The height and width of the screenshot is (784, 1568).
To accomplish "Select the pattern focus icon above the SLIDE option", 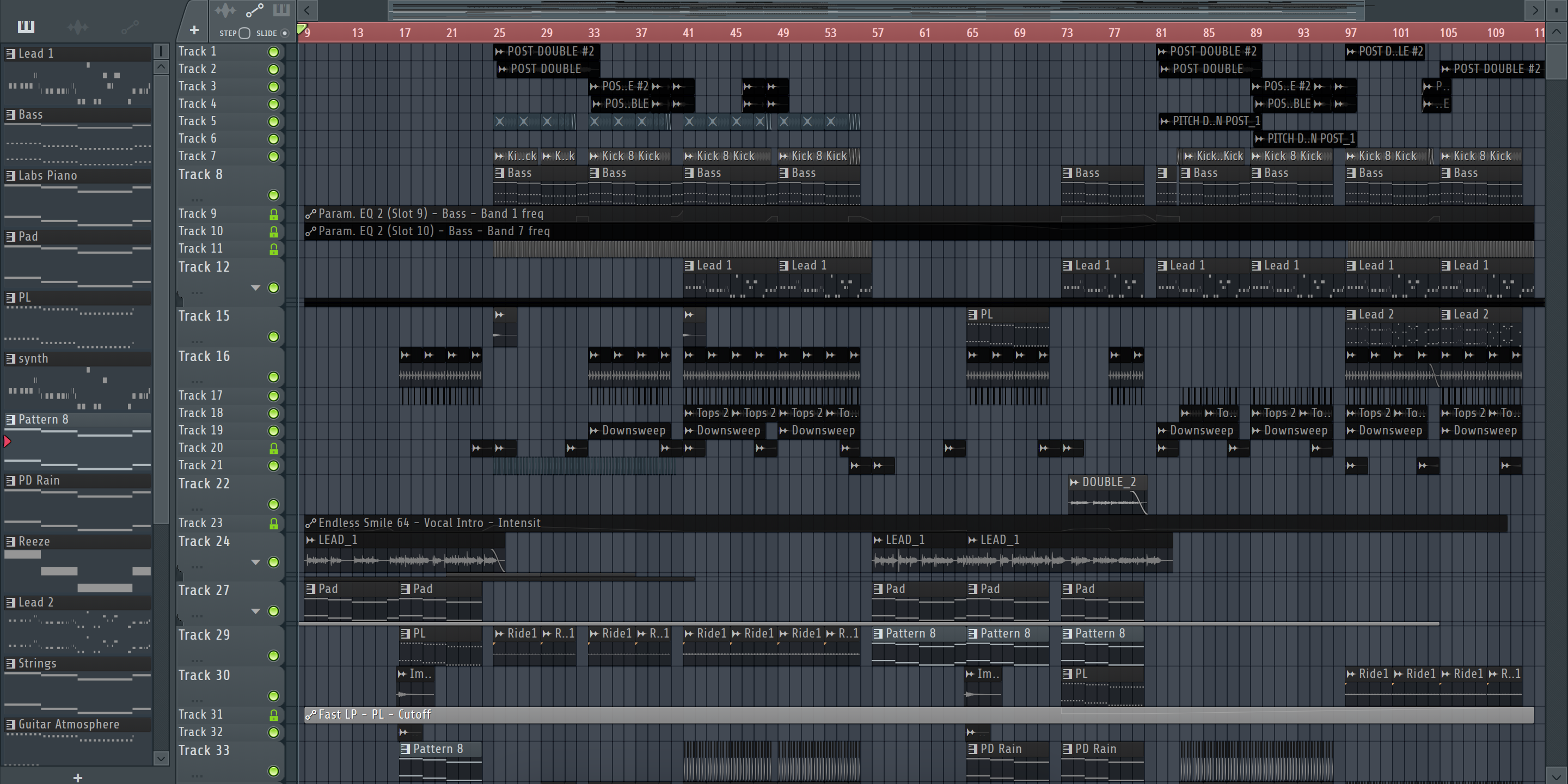I will 281,10.
